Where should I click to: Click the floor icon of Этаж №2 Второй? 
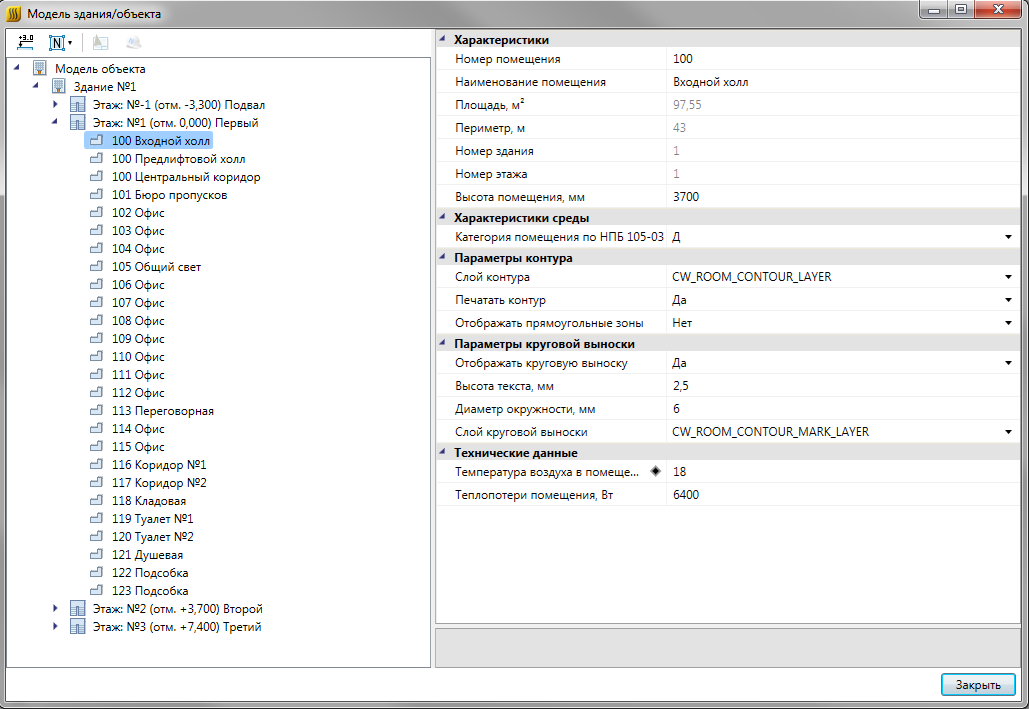click(77, 609)
